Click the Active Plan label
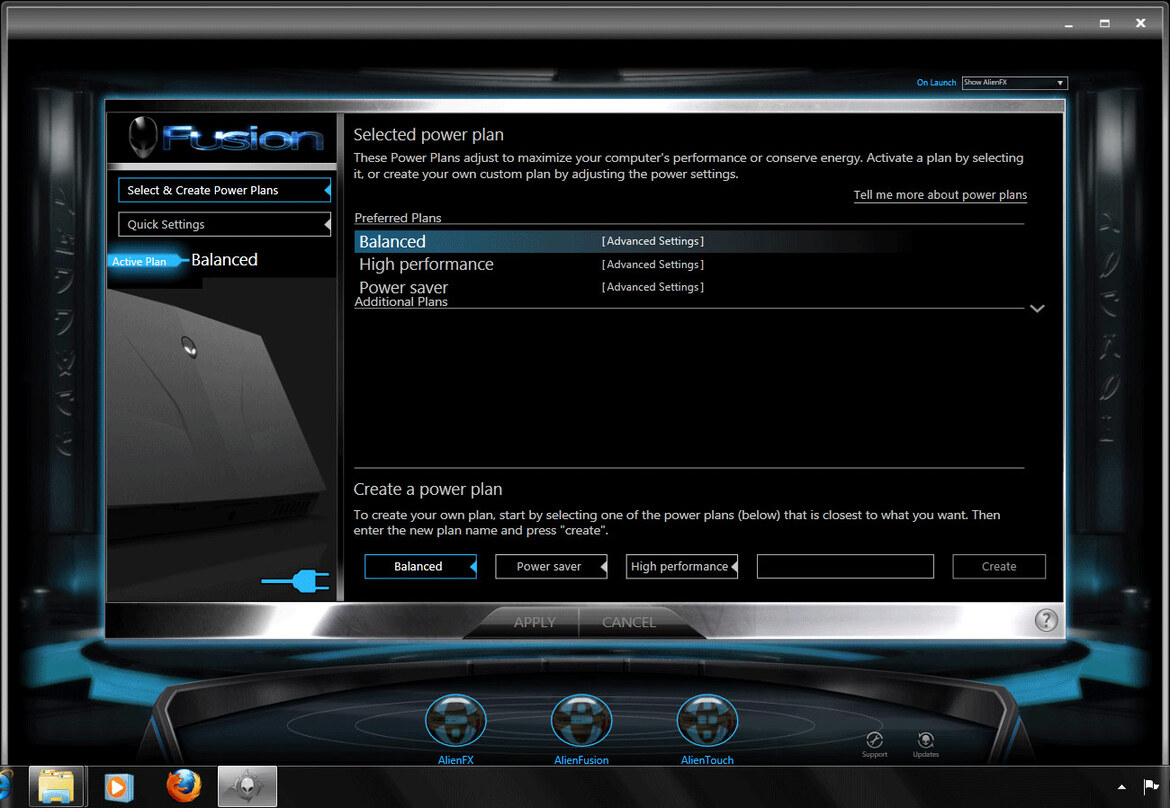 (140, 261)
